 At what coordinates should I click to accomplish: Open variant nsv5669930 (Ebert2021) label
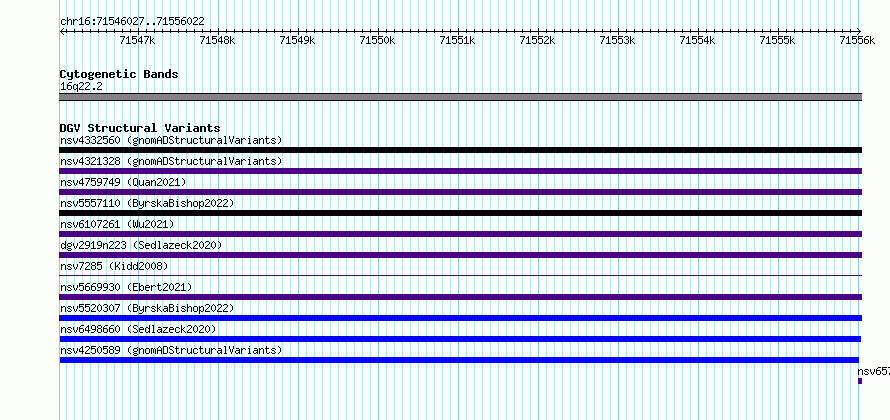click(126, 287)
